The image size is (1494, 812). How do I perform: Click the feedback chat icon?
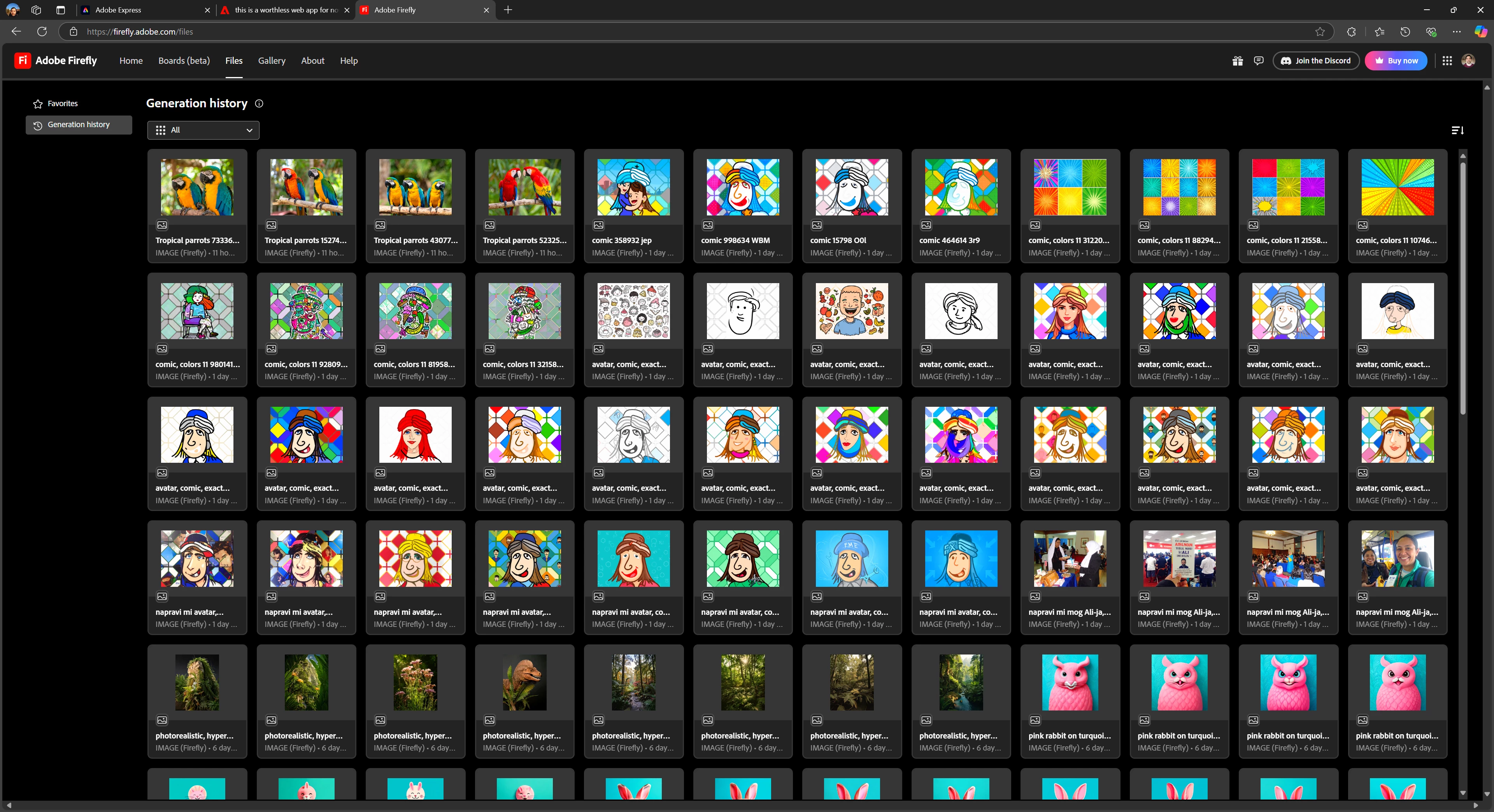coord(1259,61)
